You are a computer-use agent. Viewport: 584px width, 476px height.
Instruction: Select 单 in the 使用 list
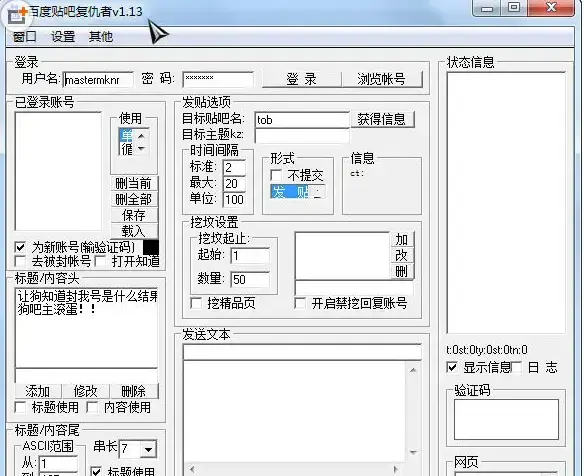tap(126, 136)
